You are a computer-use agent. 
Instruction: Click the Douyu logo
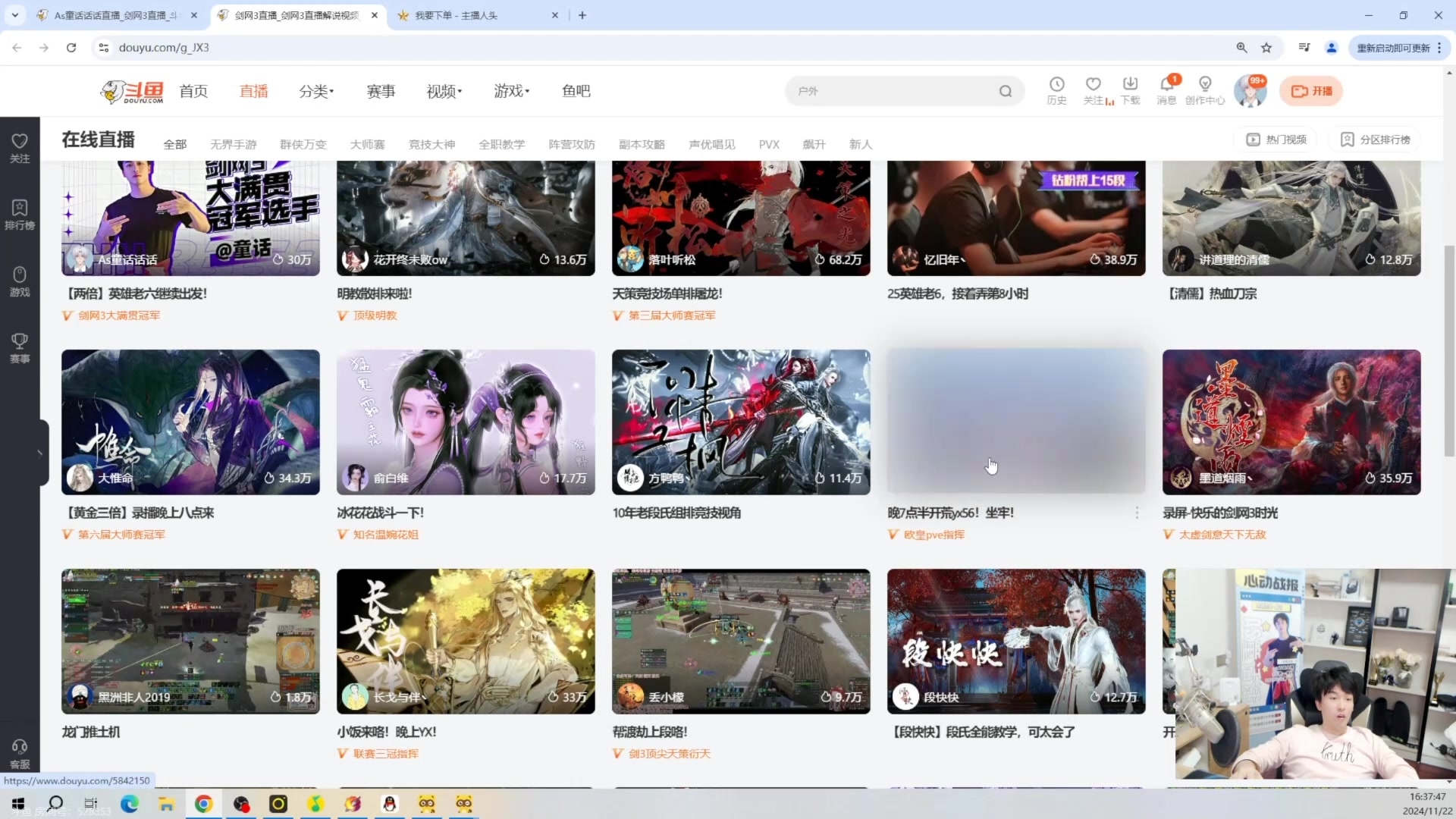click(132, 91)
